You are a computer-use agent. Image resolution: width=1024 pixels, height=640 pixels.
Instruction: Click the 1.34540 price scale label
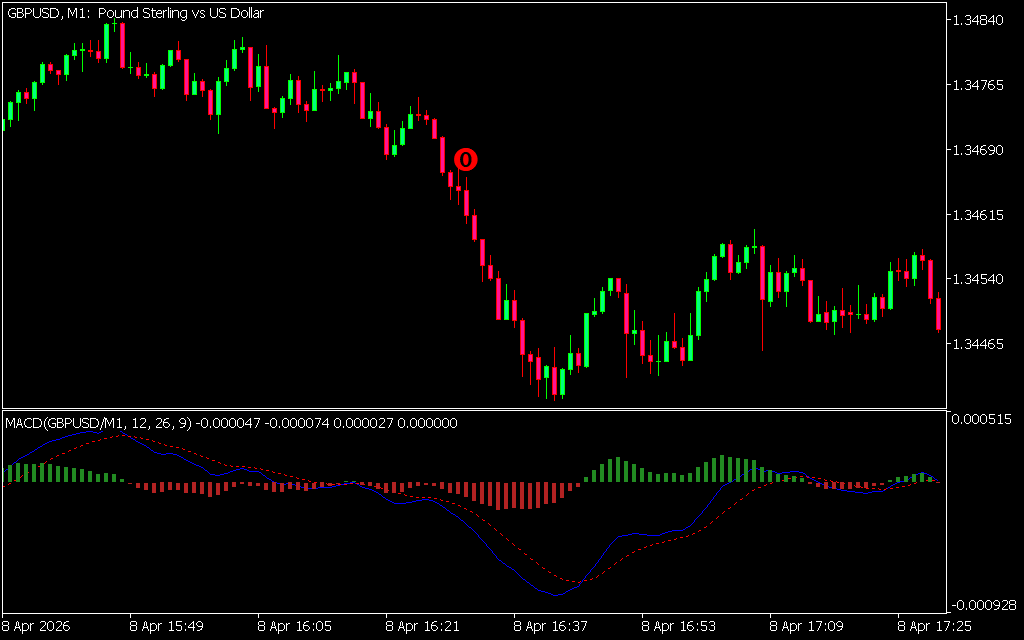[981, 279]
